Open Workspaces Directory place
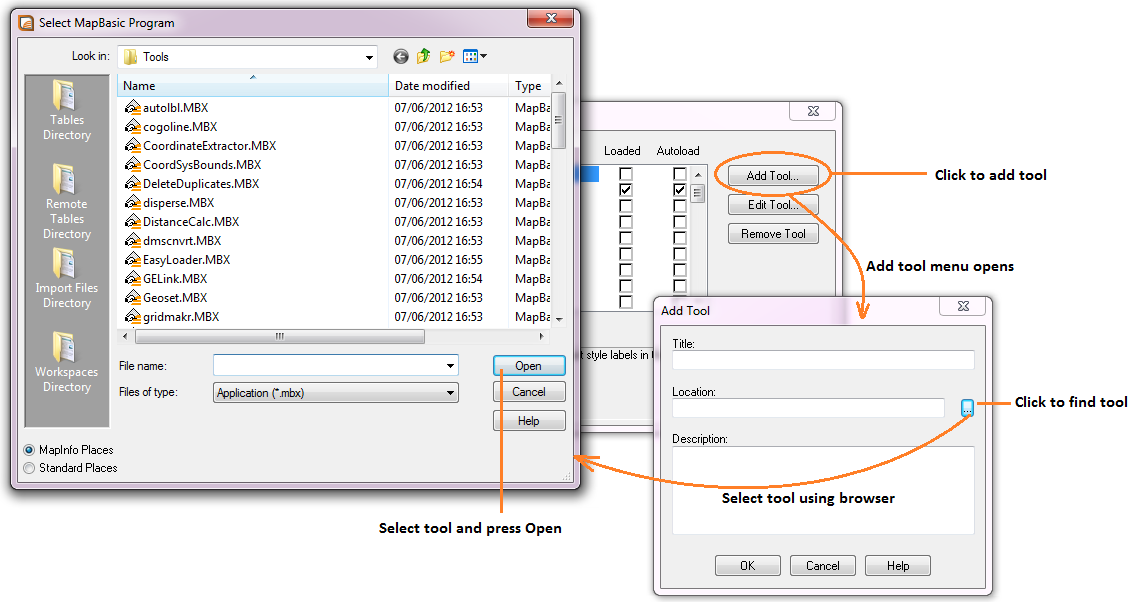 point(66,363)
